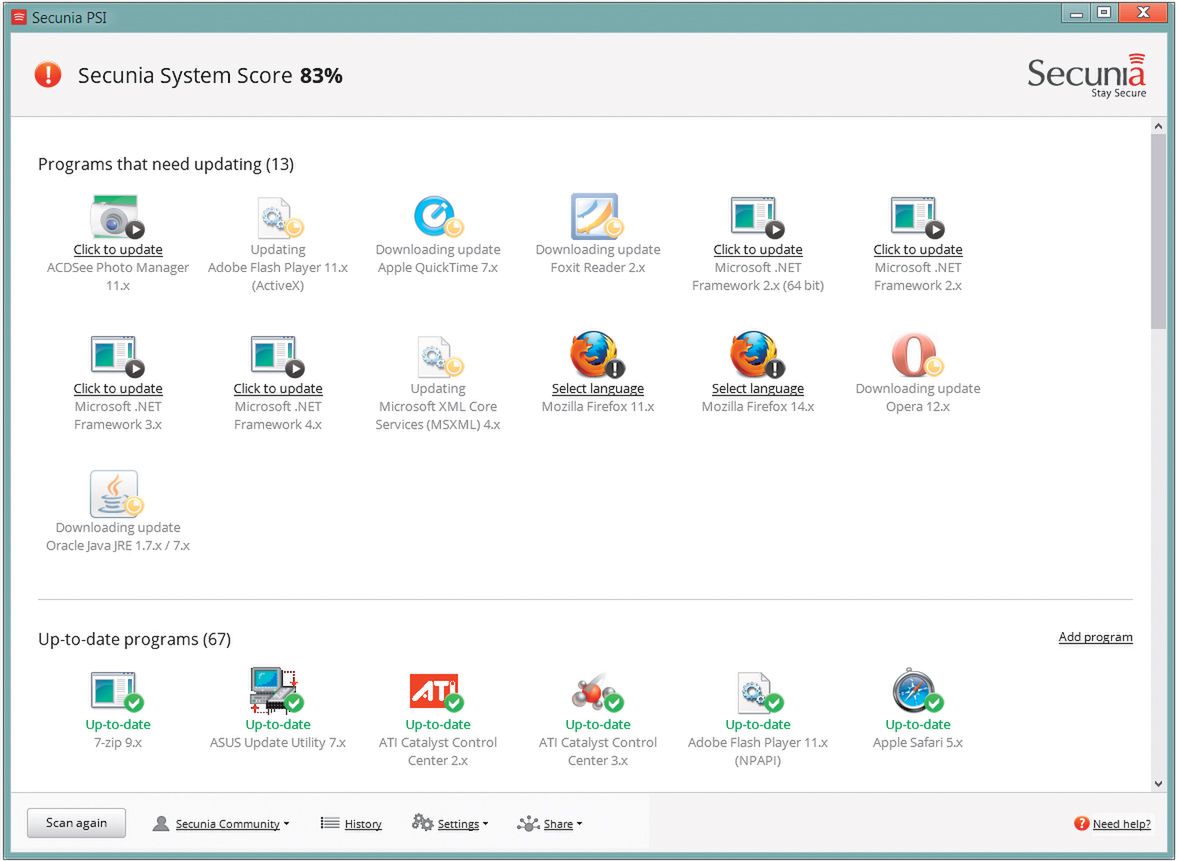Click the .NET Framework 2.x (64 bit) icon

[x=757, y=217]
